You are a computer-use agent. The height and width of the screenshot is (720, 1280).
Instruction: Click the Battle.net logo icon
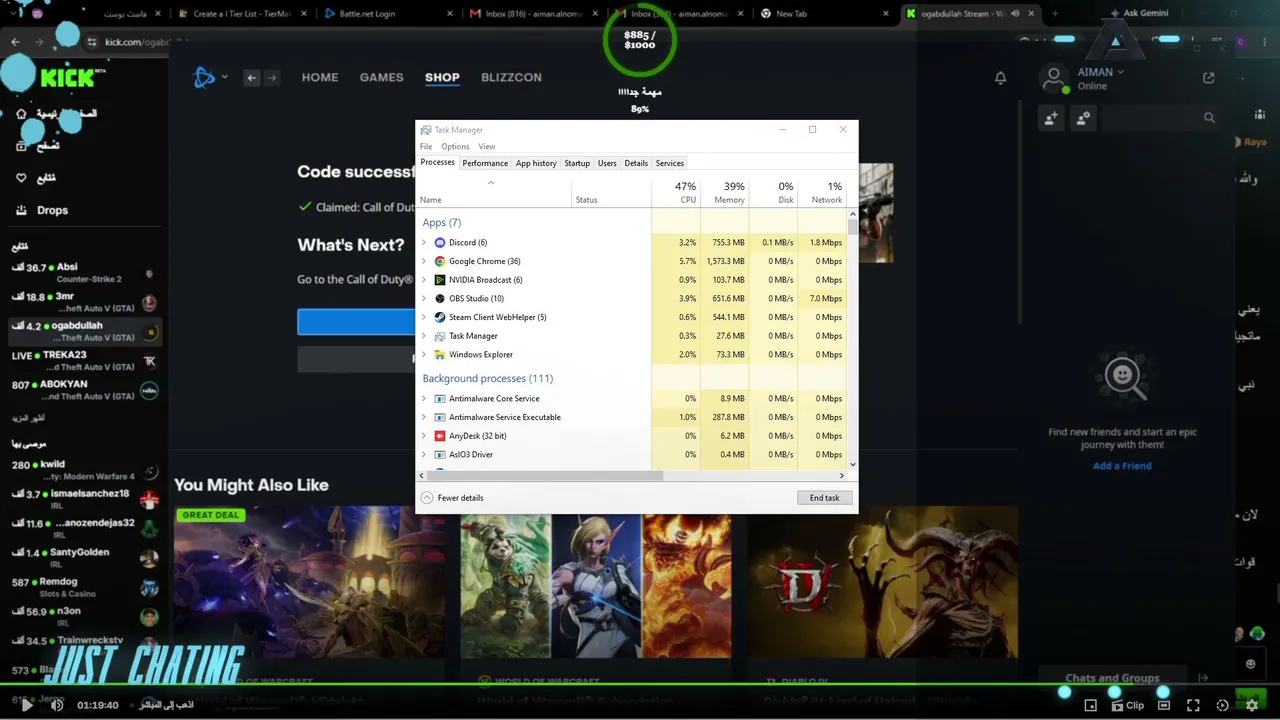tap(204, 77)
